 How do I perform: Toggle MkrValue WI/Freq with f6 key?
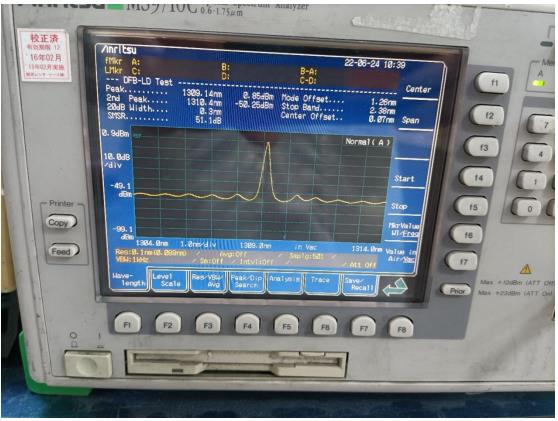tap(466, 234)
